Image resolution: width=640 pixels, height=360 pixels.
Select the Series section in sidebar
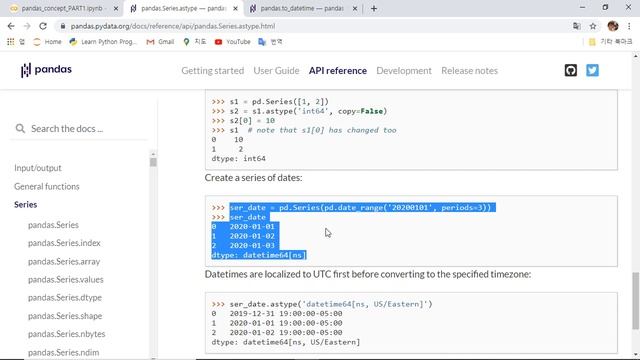coord(25,204)
